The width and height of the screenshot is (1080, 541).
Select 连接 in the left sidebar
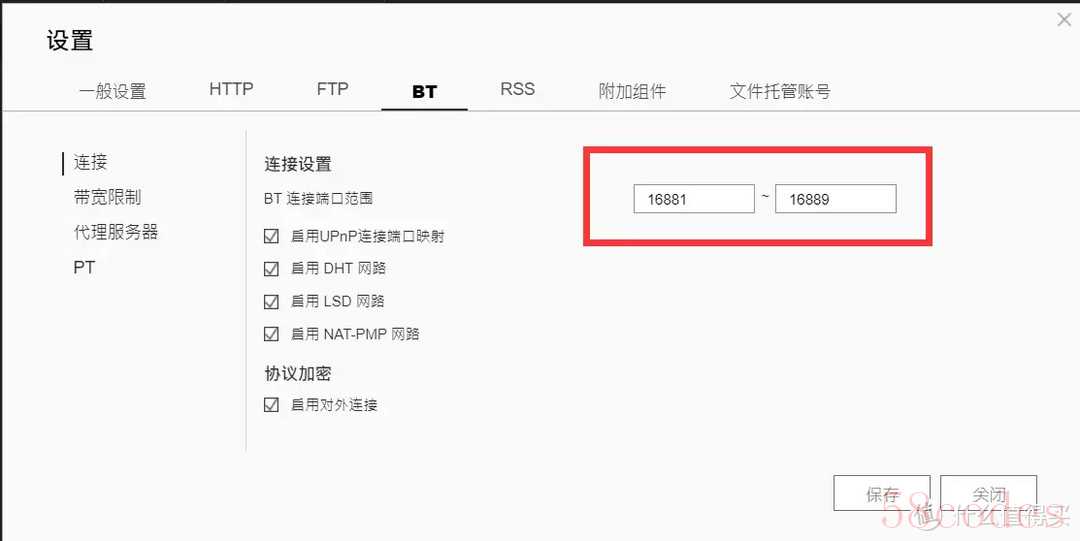90,163
